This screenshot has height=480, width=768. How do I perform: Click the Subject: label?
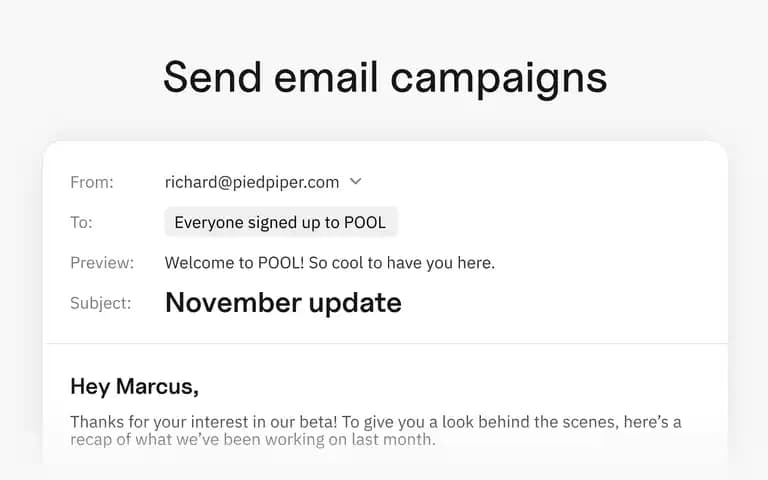(100, 303)
